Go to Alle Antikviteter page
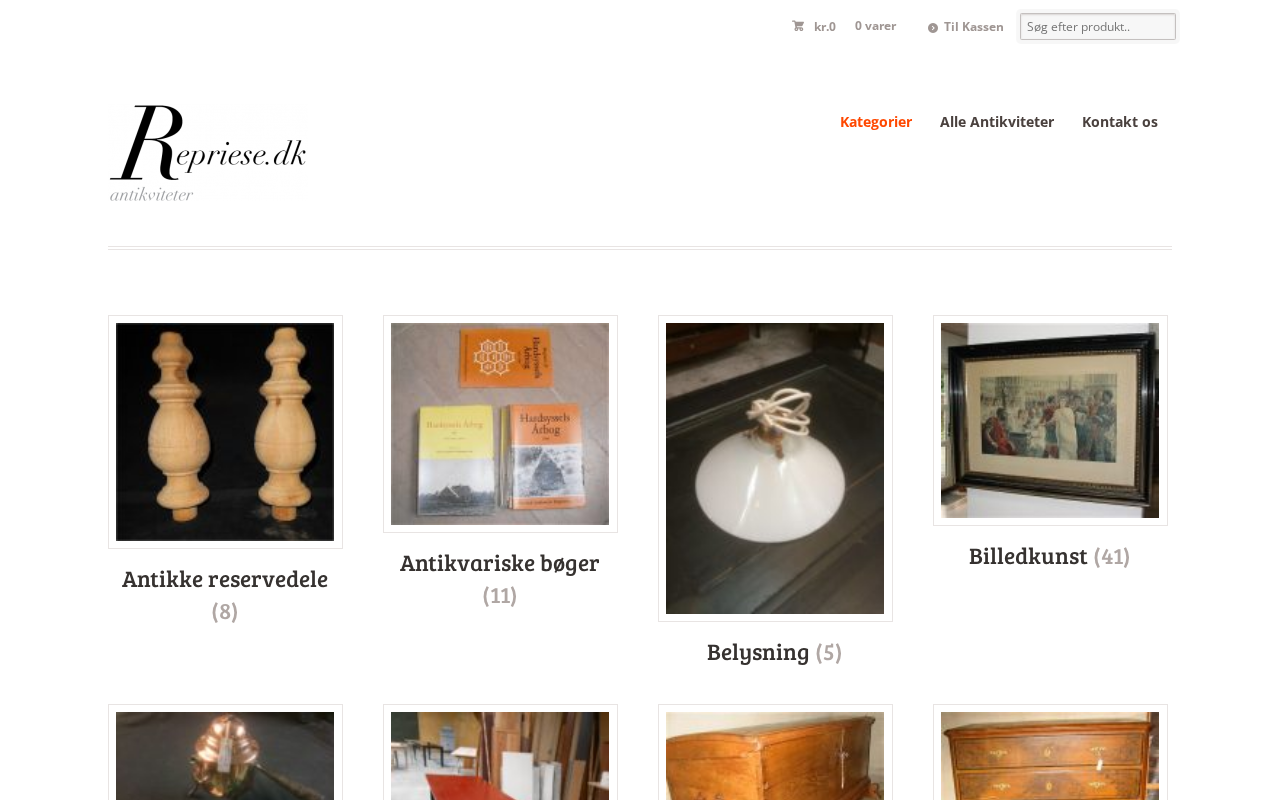Viewport: 1280px width, 800px height. point(997,122)
